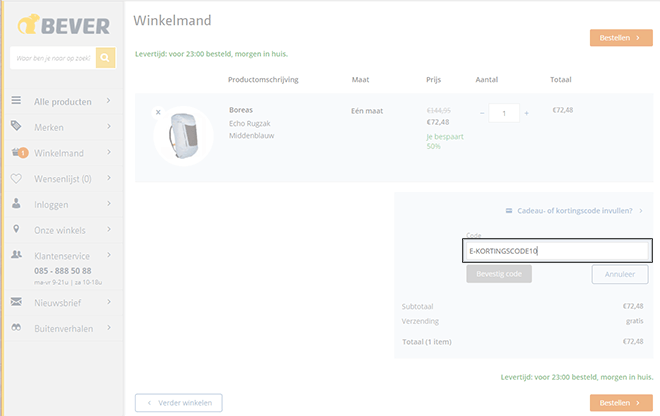Click the Verder winkelen button
The width and height of the screenshot is (660, 416).
(178, 403)
